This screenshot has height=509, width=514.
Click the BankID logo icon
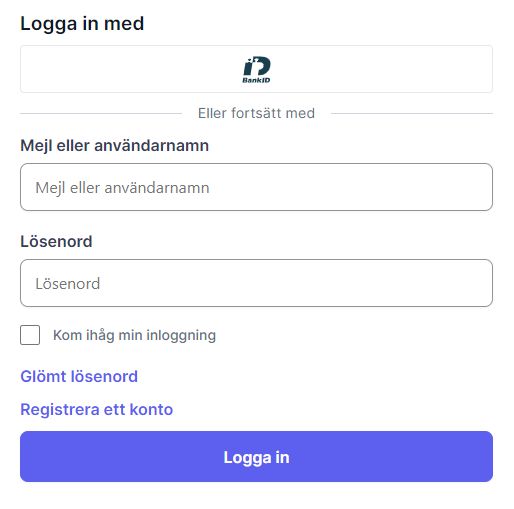(x=256, y=69)
